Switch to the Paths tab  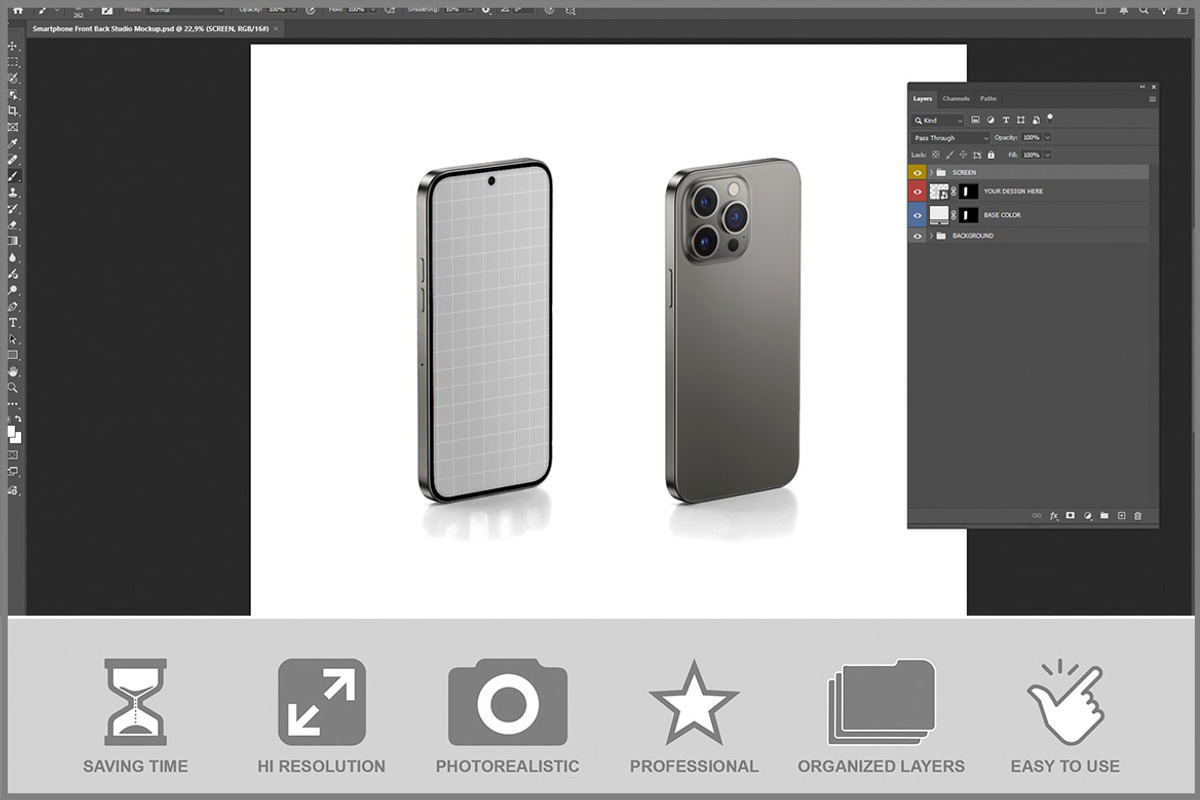coord(988,99)
